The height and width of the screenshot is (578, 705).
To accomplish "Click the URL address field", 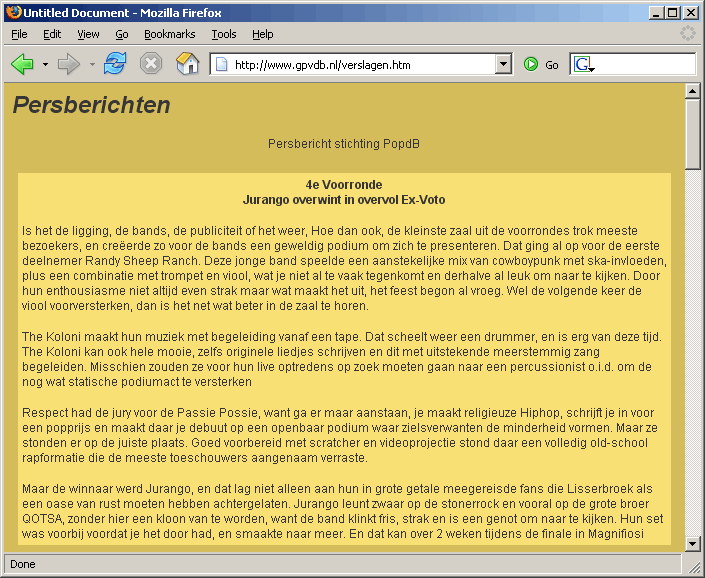I will click(362, 65).
